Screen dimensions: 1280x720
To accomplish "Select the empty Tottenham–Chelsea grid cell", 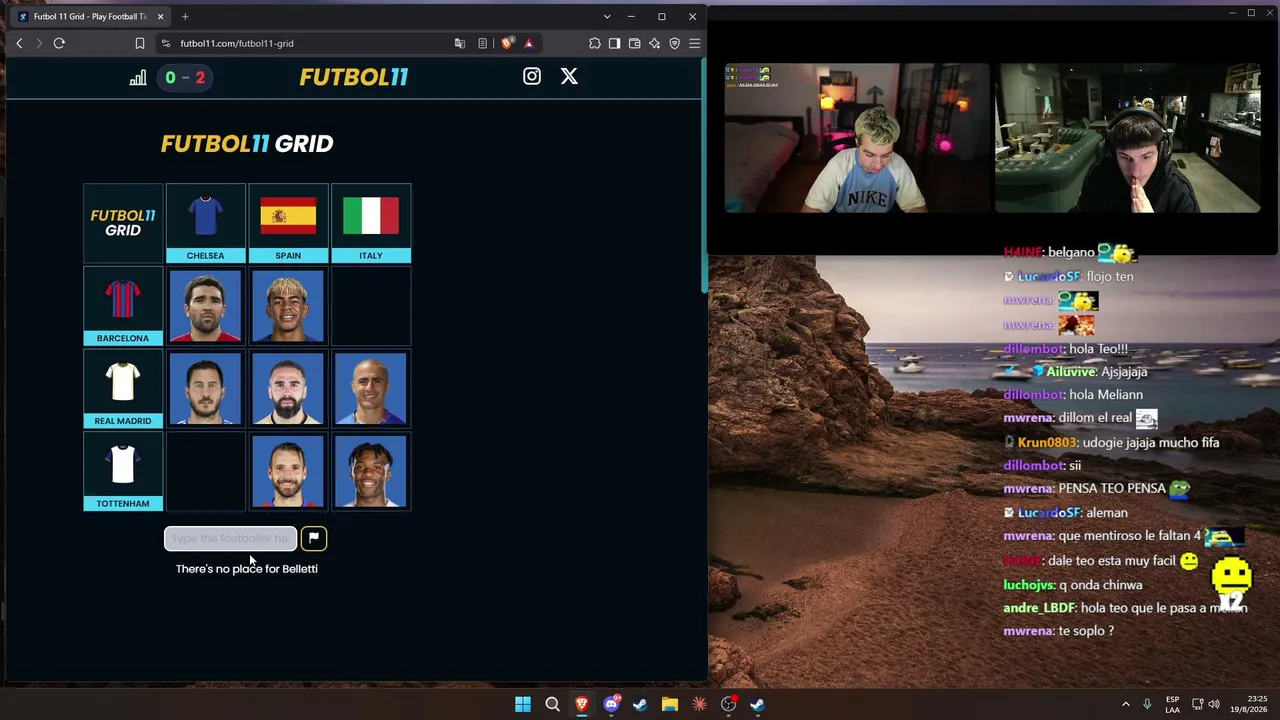I will click(x=205, y=472).
